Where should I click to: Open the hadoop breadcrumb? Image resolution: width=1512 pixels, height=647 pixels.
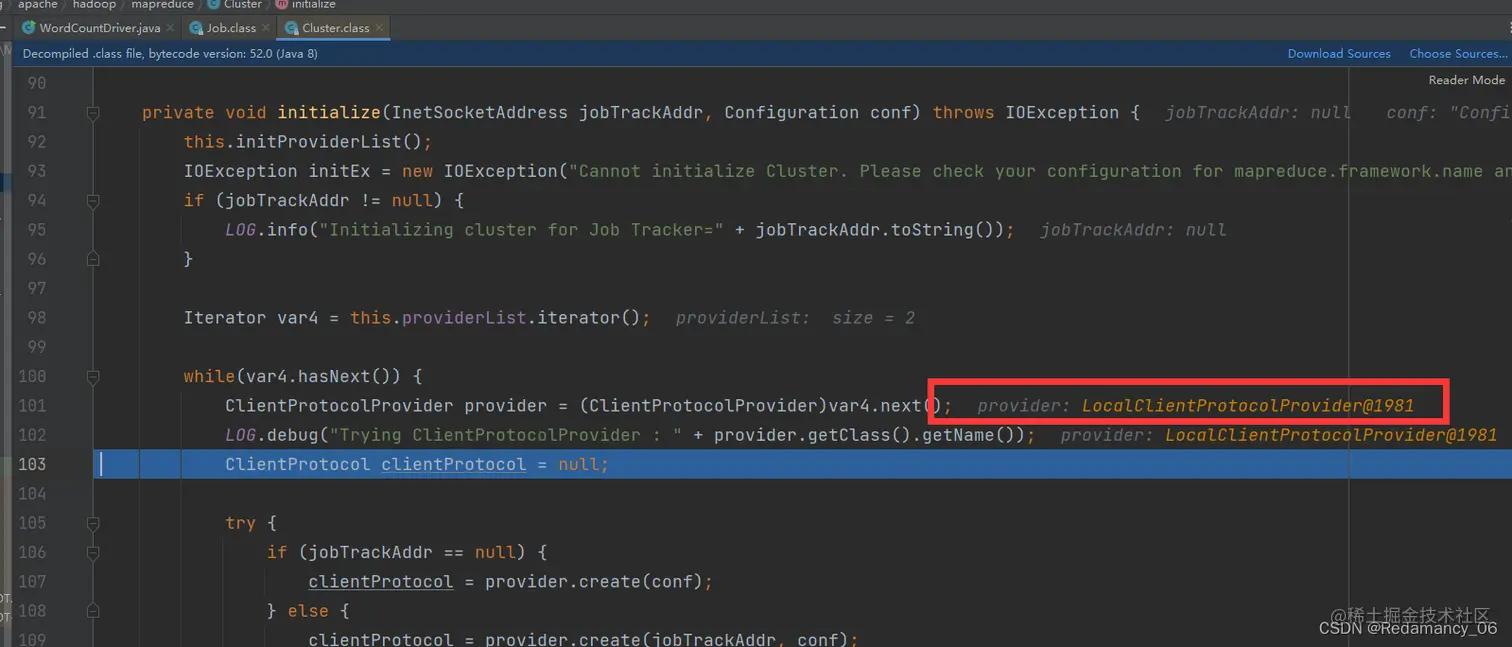(x=94, y=5)
